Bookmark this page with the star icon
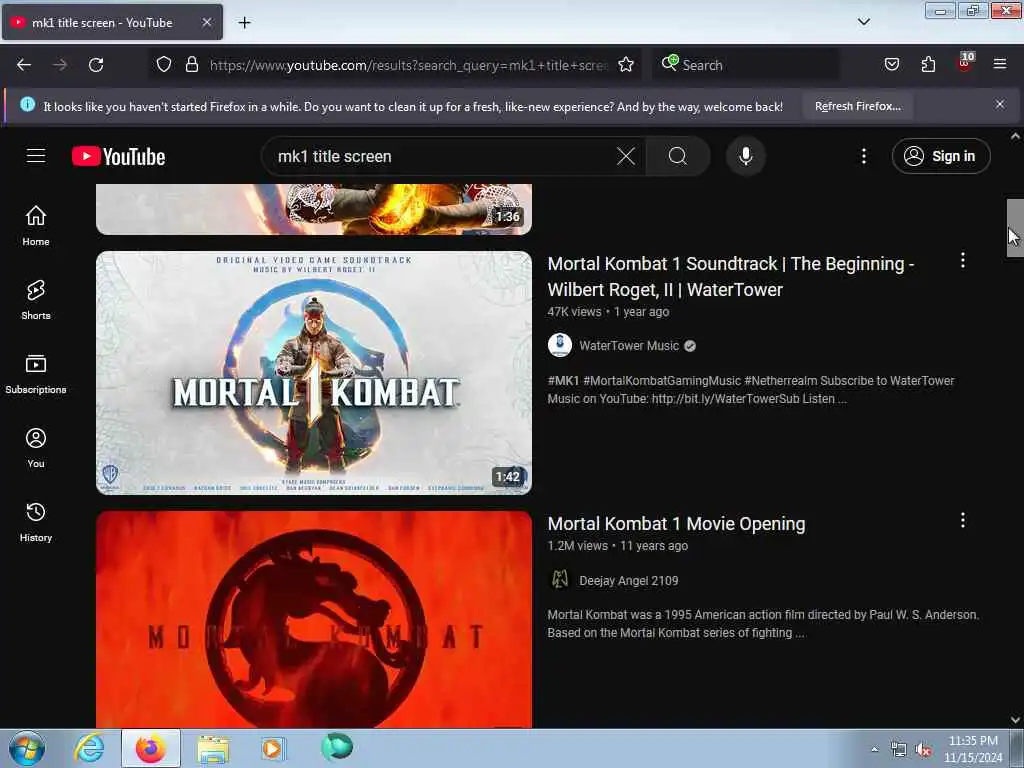Image resolution: width=1024 pixels, height=768 pixels. 626,65
